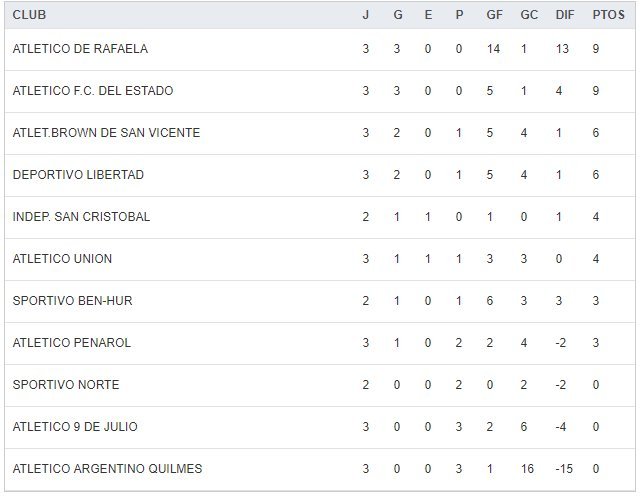The height and width of the screenshot is (498, 640).
Task: Select ATLETICO 9 DE JULIO team name
Action: coord(75,427)
